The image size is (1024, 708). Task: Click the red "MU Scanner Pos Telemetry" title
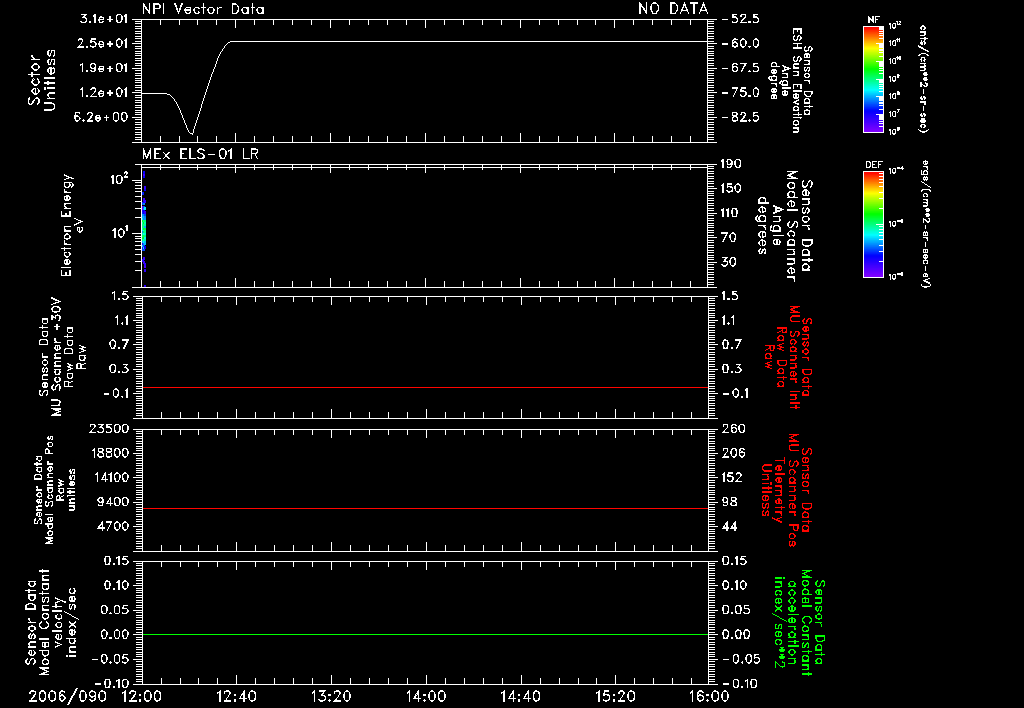788,490
